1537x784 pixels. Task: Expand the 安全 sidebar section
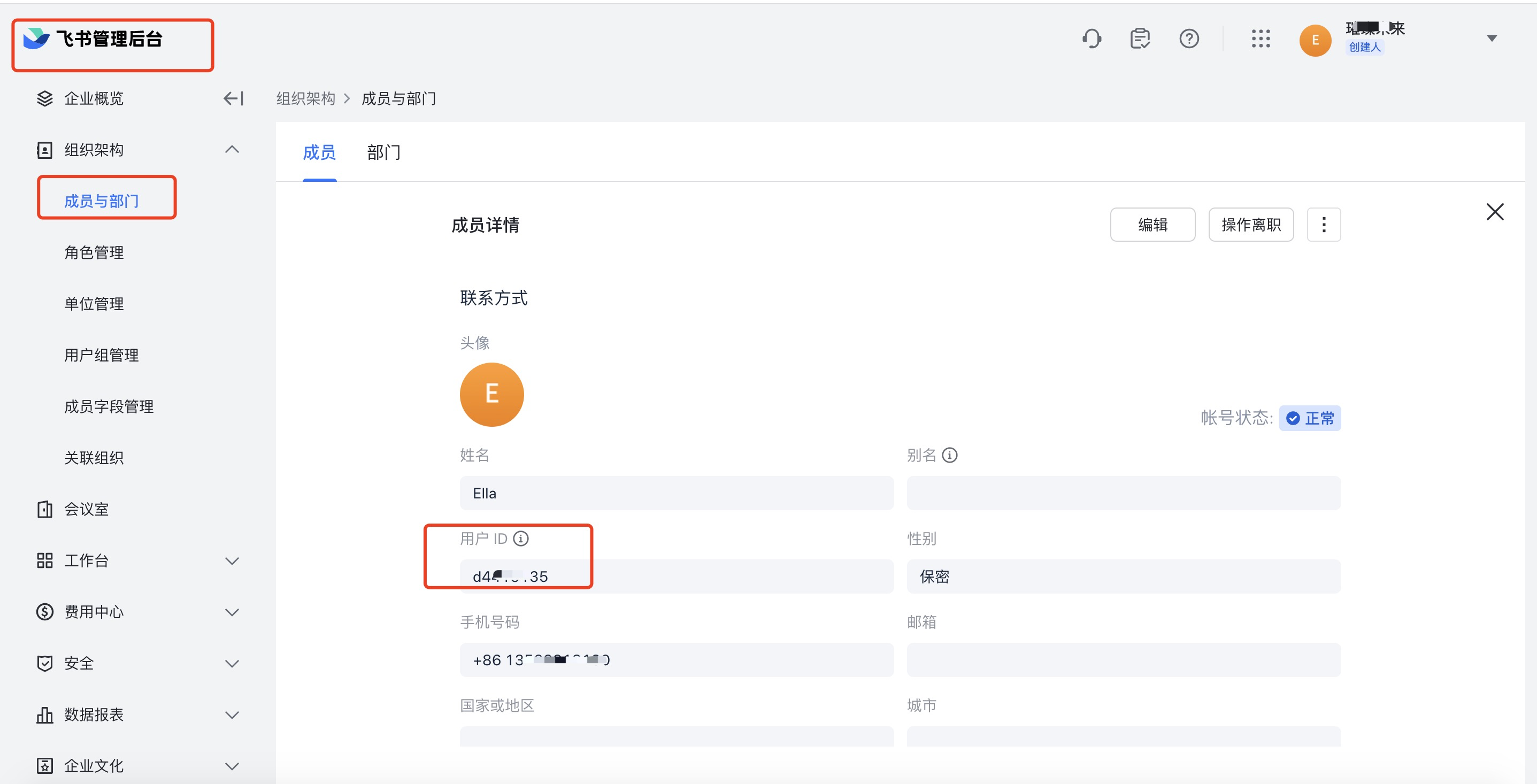click(232, 664)
